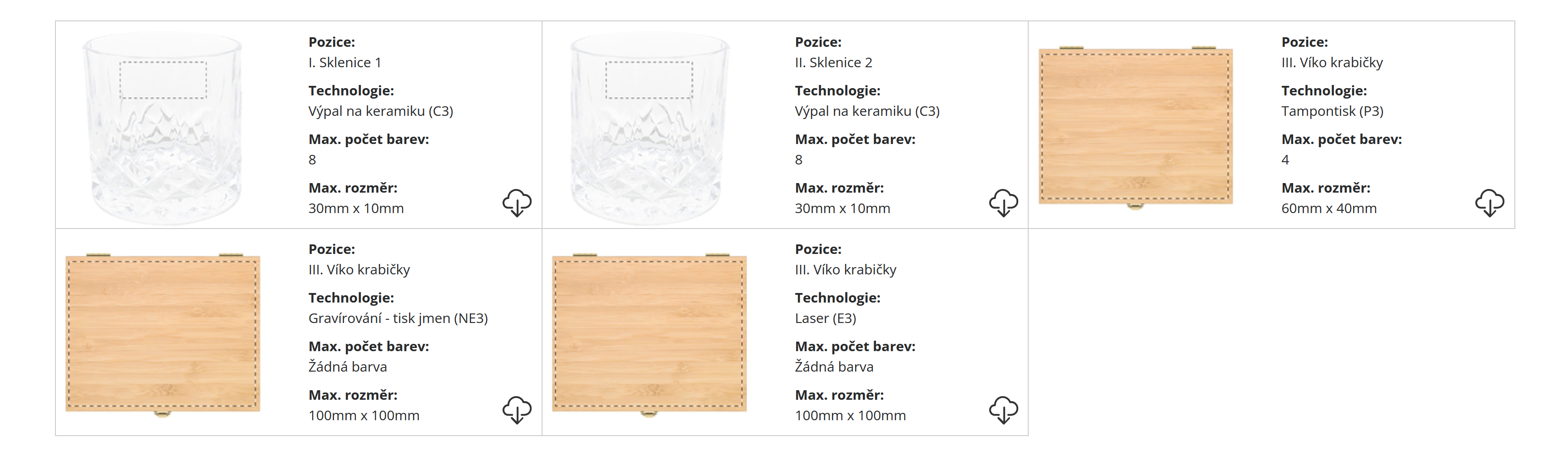Select "Gravírování - tisk jmen (NE3)" technology text

click(x=398, y=318)
